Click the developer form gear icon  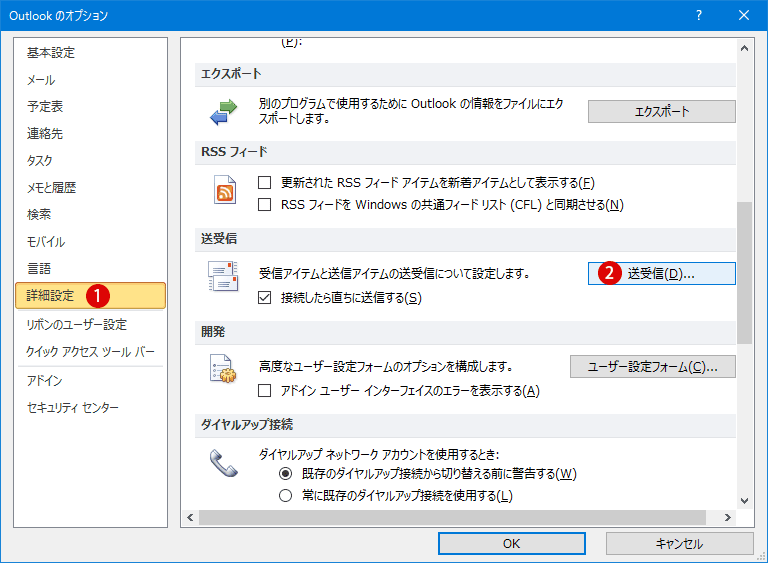[x=223, y=369]
